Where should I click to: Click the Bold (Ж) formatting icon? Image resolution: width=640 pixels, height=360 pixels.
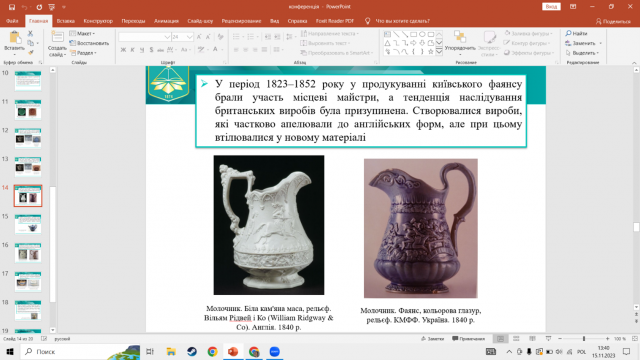[123, 50]
